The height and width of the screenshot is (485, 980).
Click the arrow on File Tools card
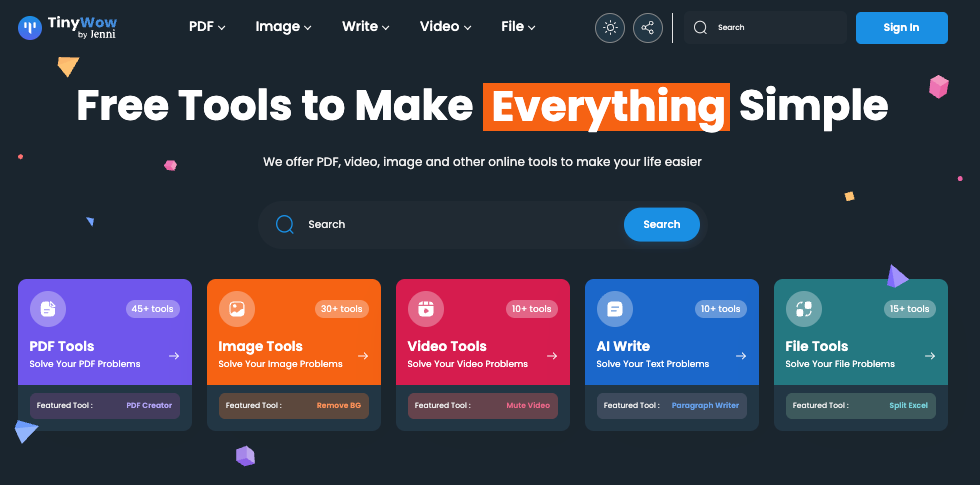pyautogui.click(x=930, y=356)
